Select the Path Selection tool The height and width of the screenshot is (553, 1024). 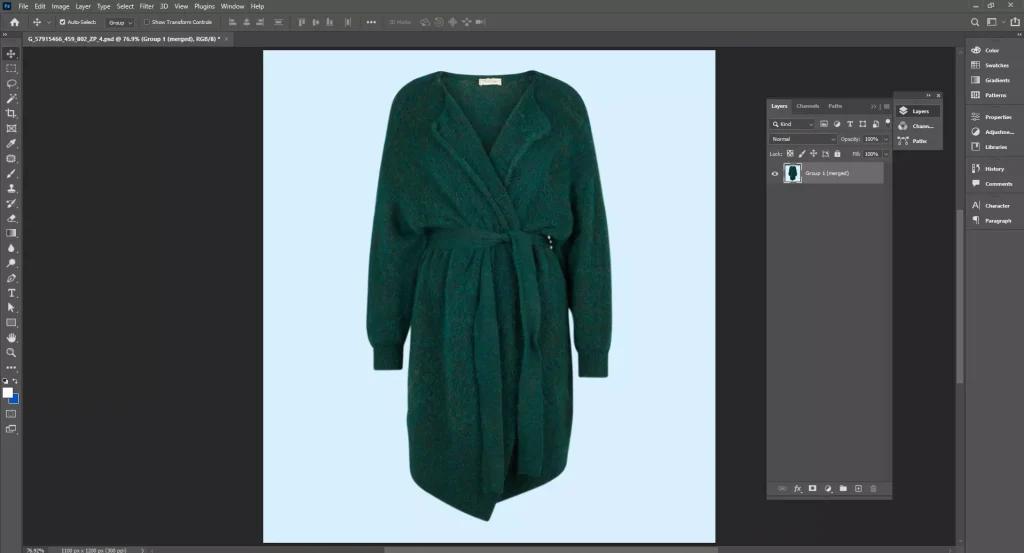click(11, 308)
